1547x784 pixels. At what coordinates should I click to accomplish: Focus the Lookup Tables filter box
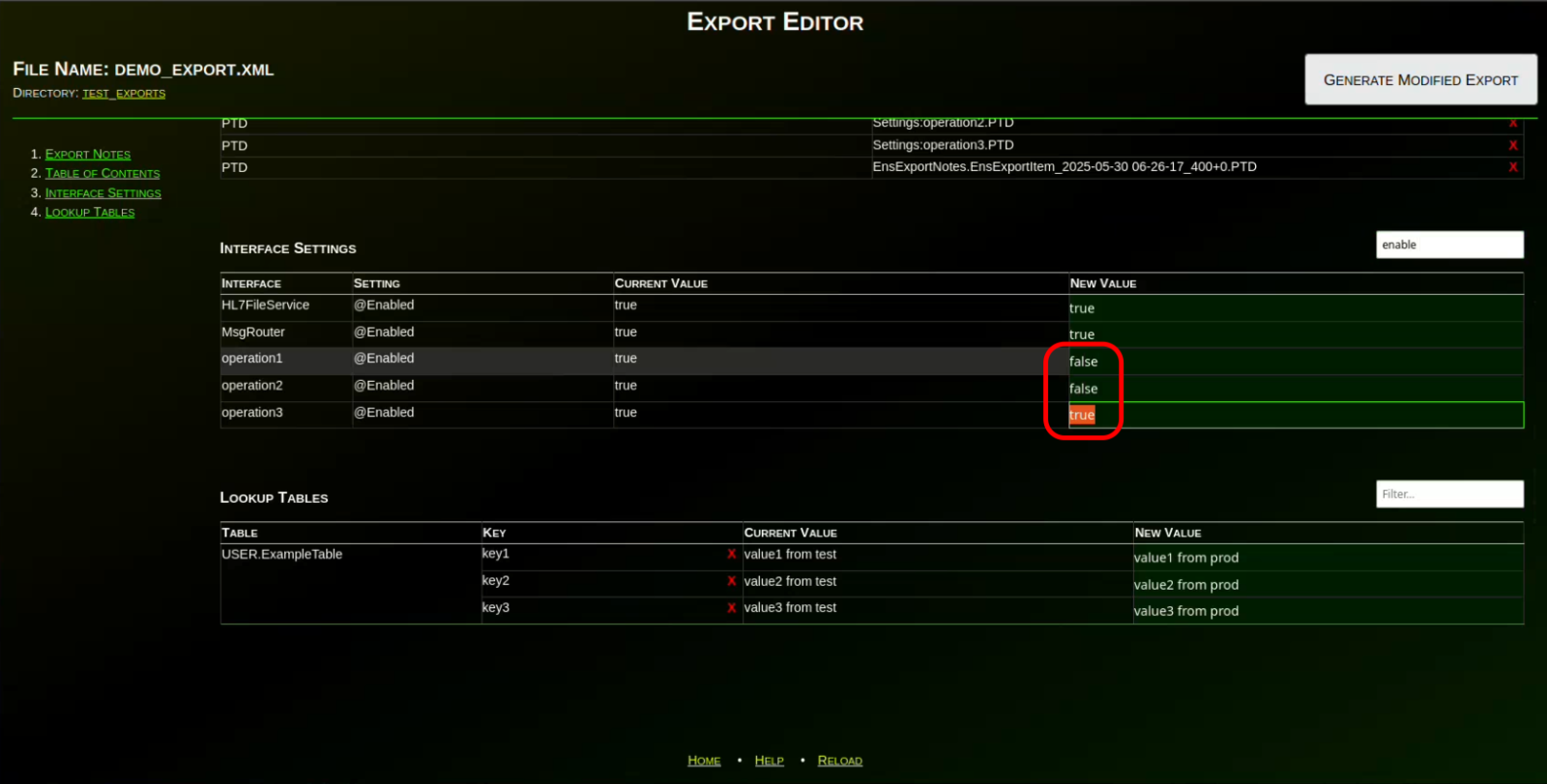1448,494
